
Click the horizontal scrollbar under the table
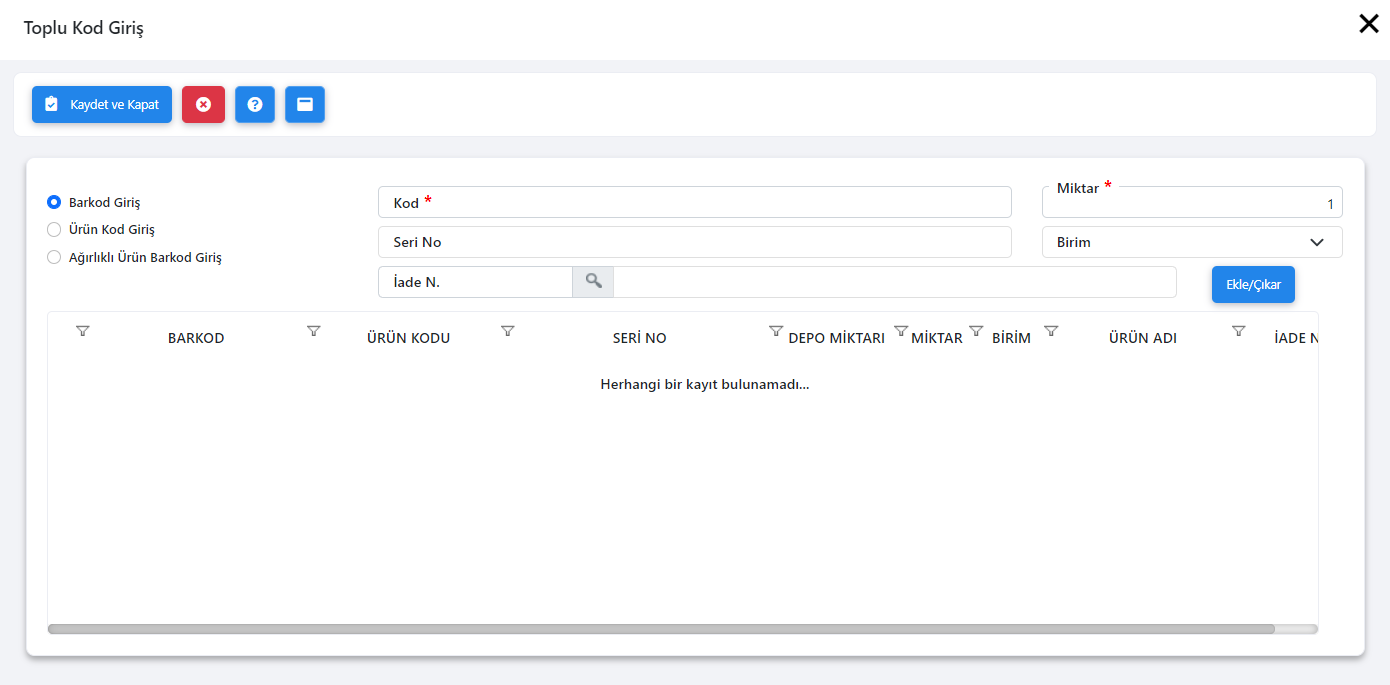coord(660,629)
